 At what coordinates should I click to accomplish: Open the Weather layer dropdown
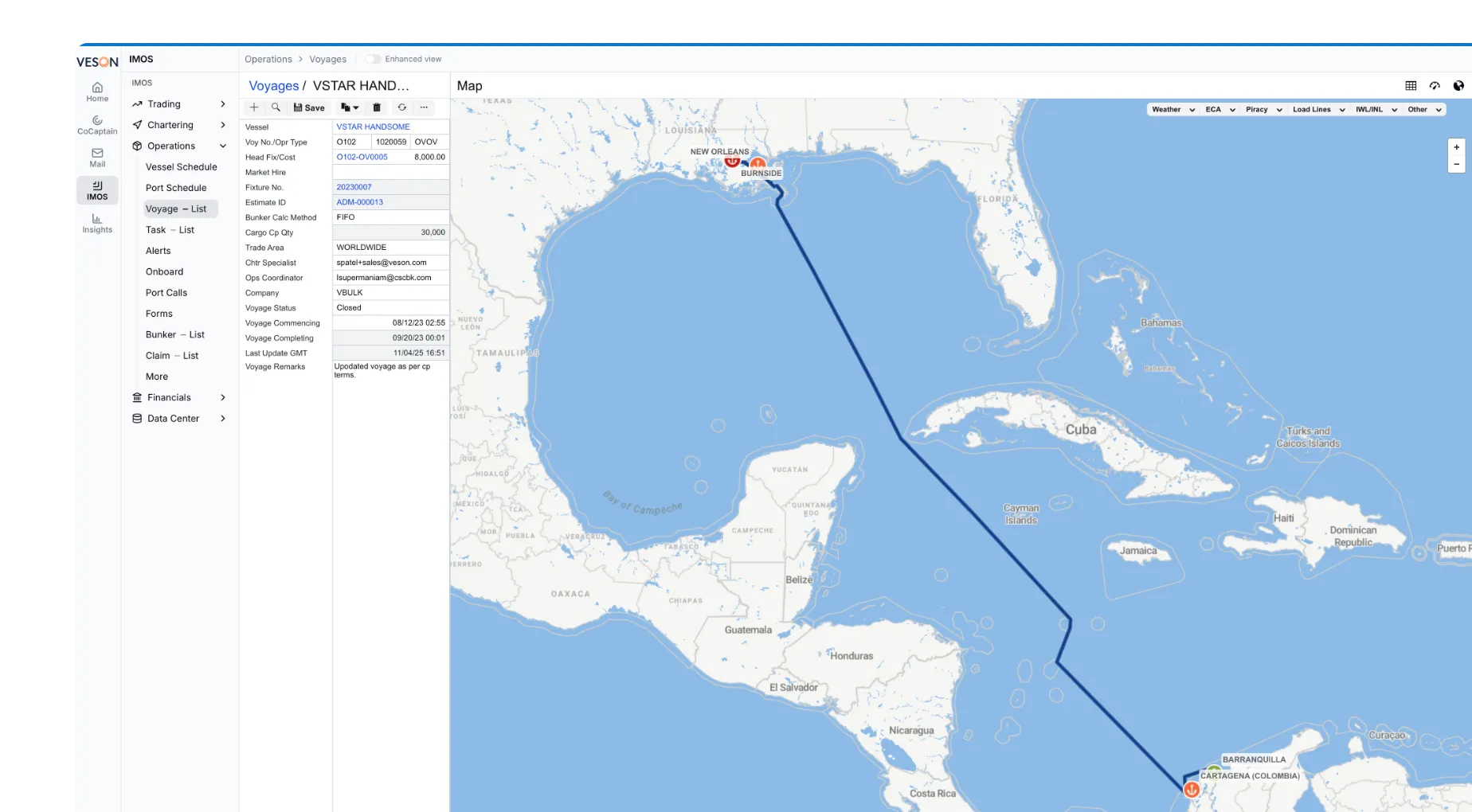tap(1173, 110)
